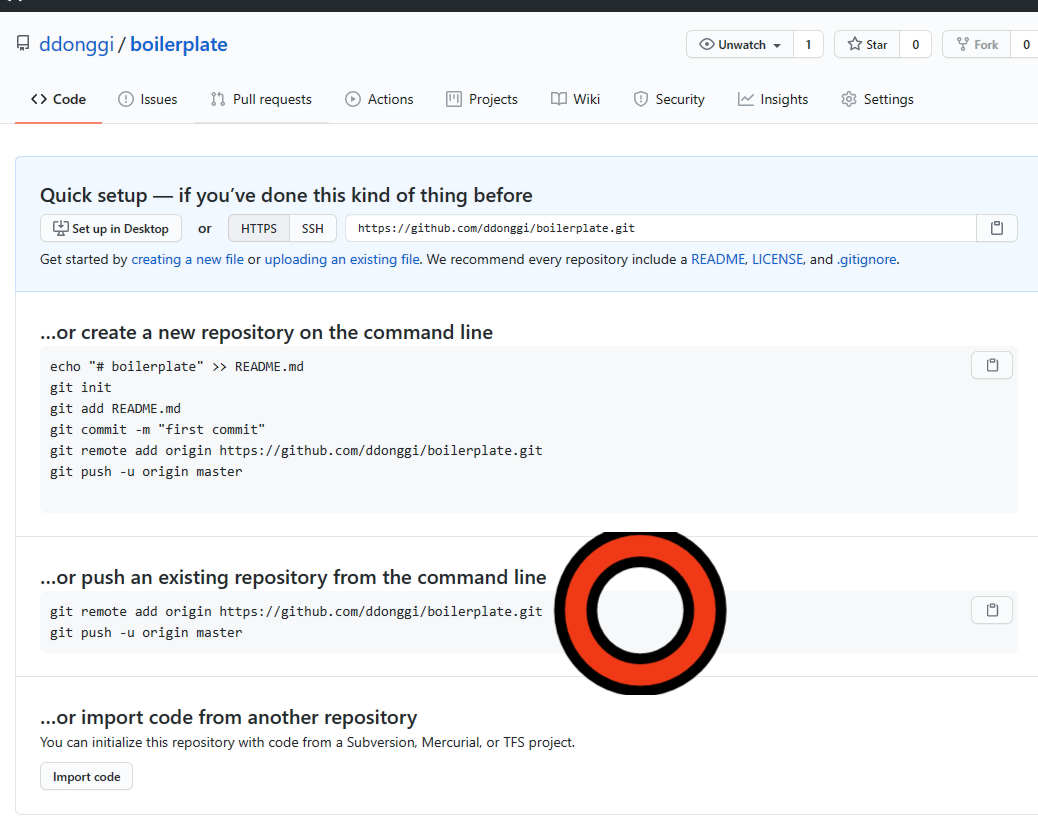Click the Quick setup heading text

click(x=286, y=195)
